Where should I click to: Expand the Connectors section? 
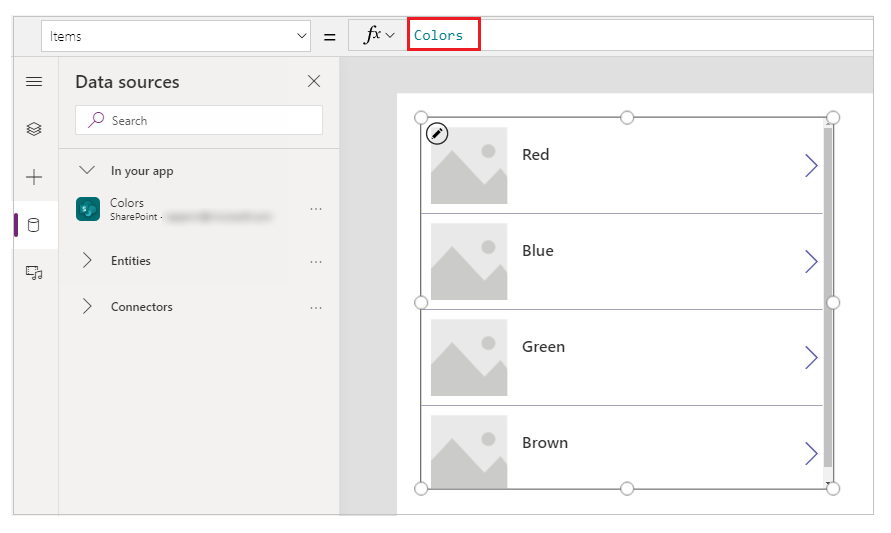coord(87,306)
